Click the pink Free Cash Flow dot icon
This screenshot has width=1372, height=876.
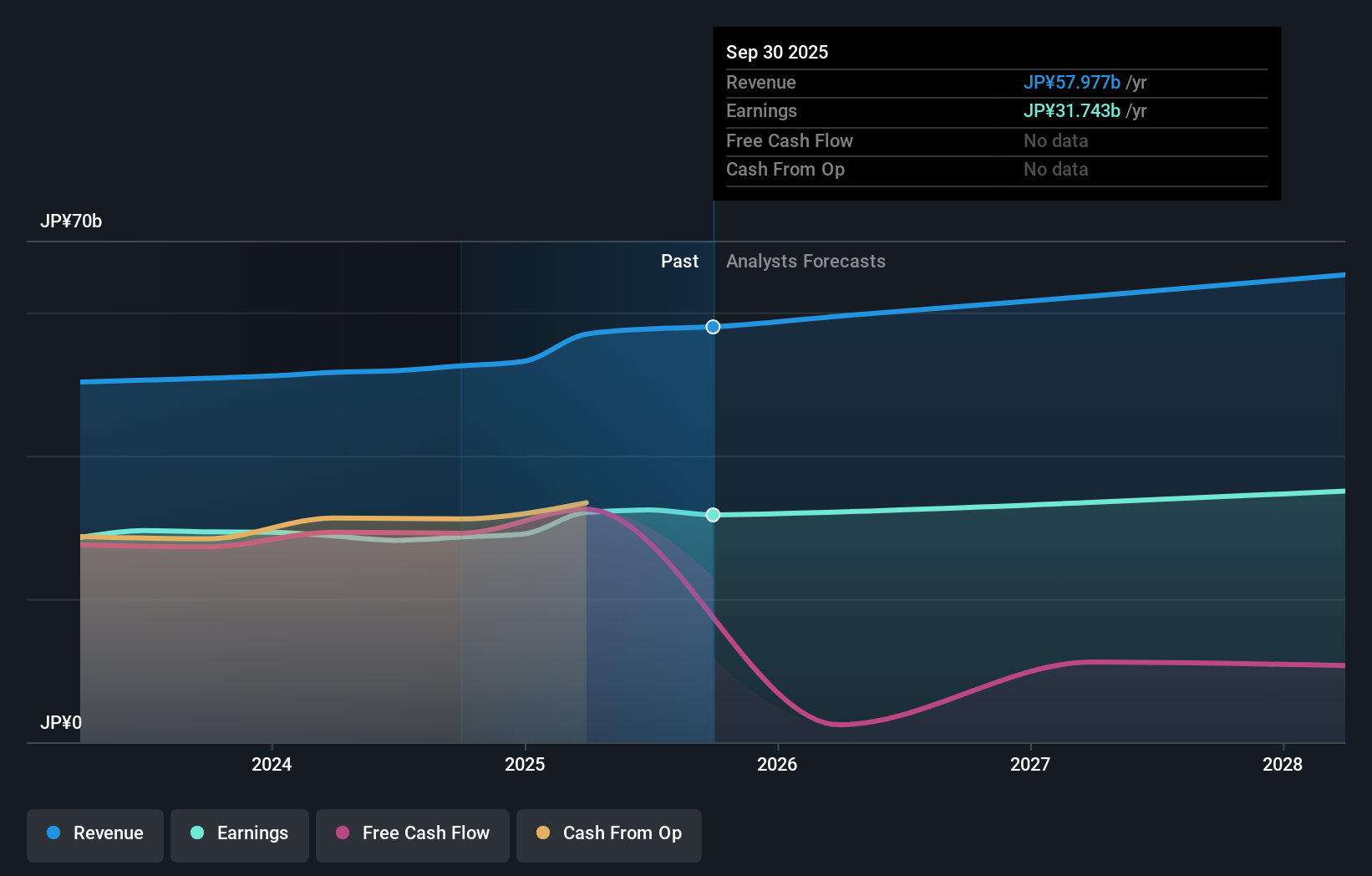click(343, 833)
